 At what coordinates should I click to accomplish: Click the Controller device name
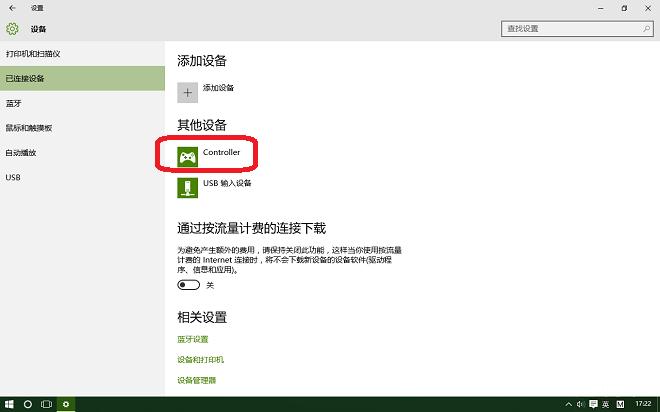coord(221,152)
